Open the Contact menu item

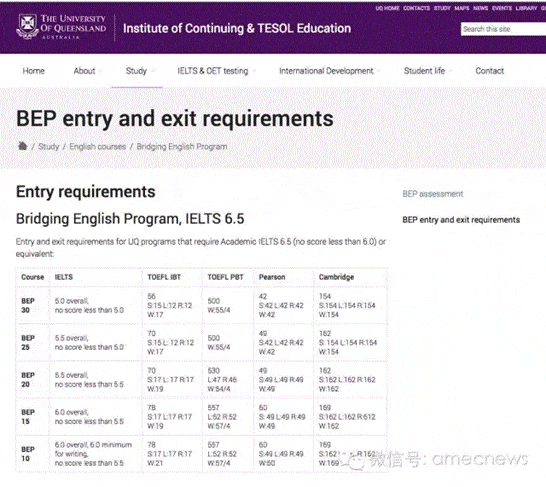pos(490,71)
